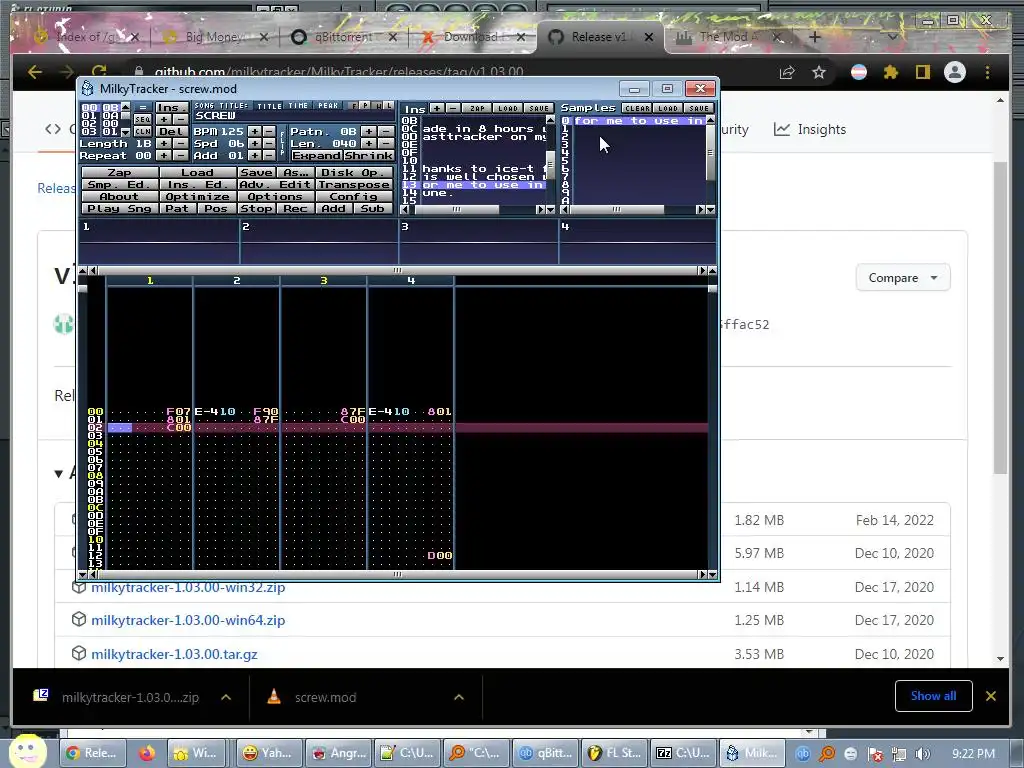Insert an order list position with Ins.
Screen dimensions: 1024x768
point(172,108)
